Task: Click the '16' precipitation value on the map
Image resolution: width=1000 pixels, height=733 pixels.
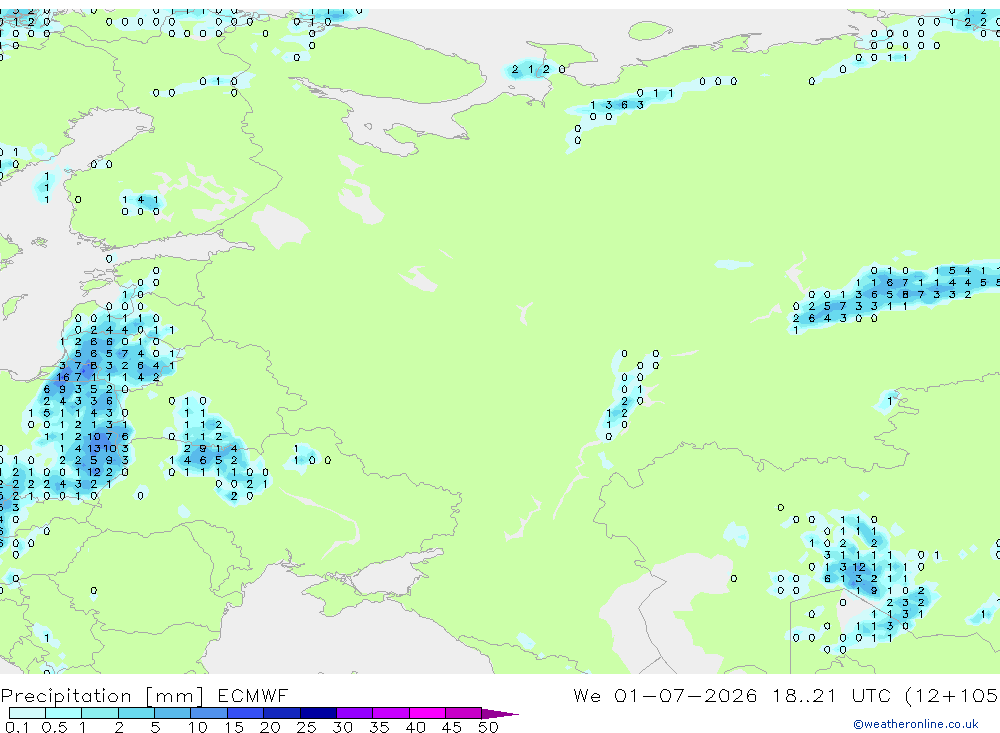Action: point(62,378)
